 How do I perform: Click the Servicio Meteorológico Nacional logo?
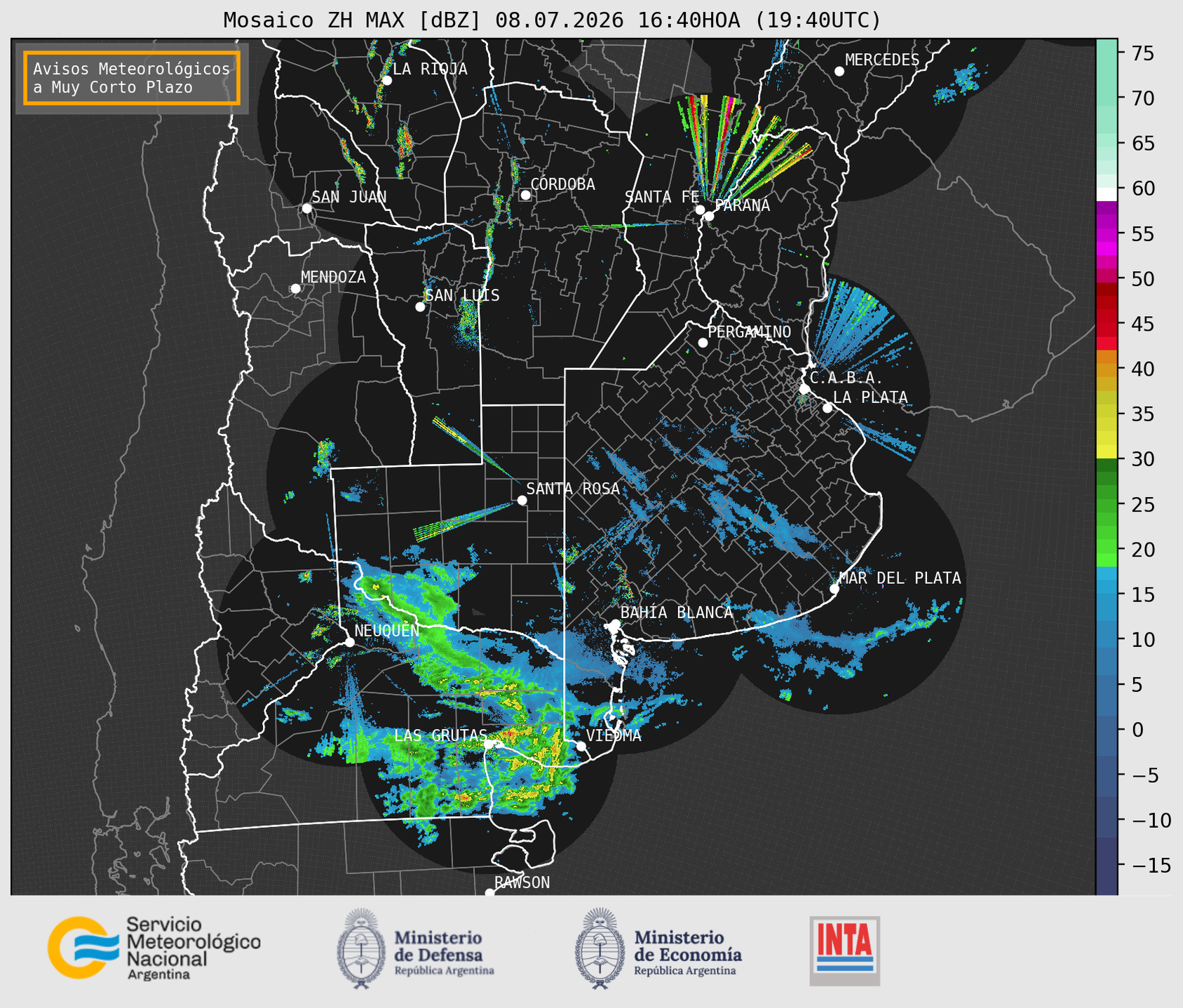[x=154, y=948]
